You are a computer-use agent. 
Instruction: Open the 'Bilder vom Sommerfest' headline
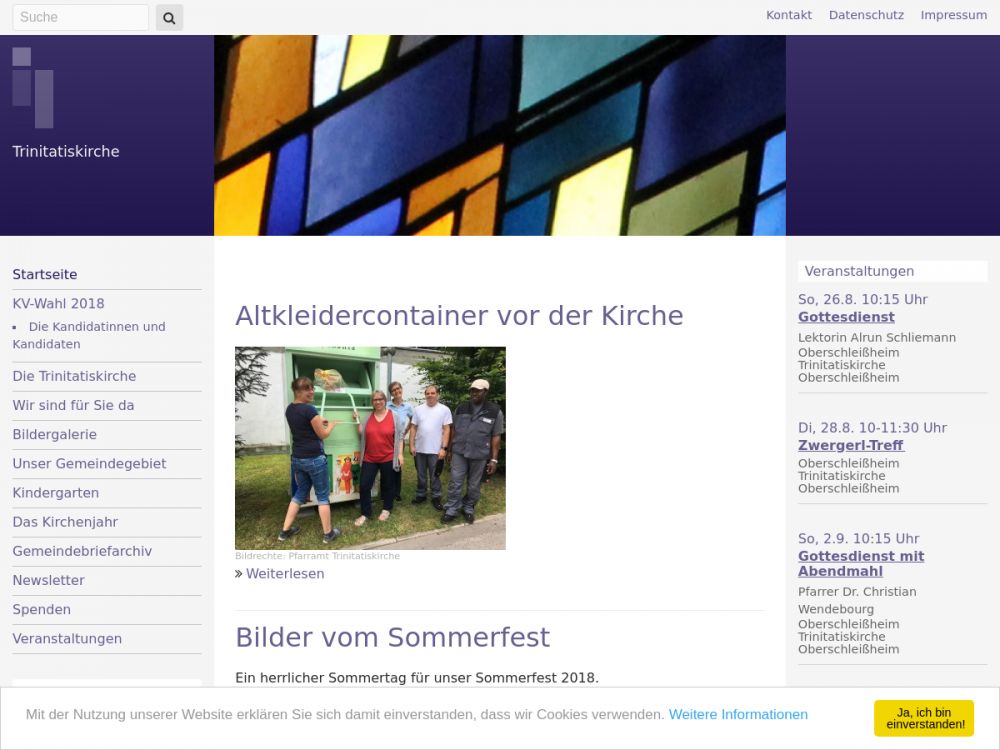click(392, 637)
